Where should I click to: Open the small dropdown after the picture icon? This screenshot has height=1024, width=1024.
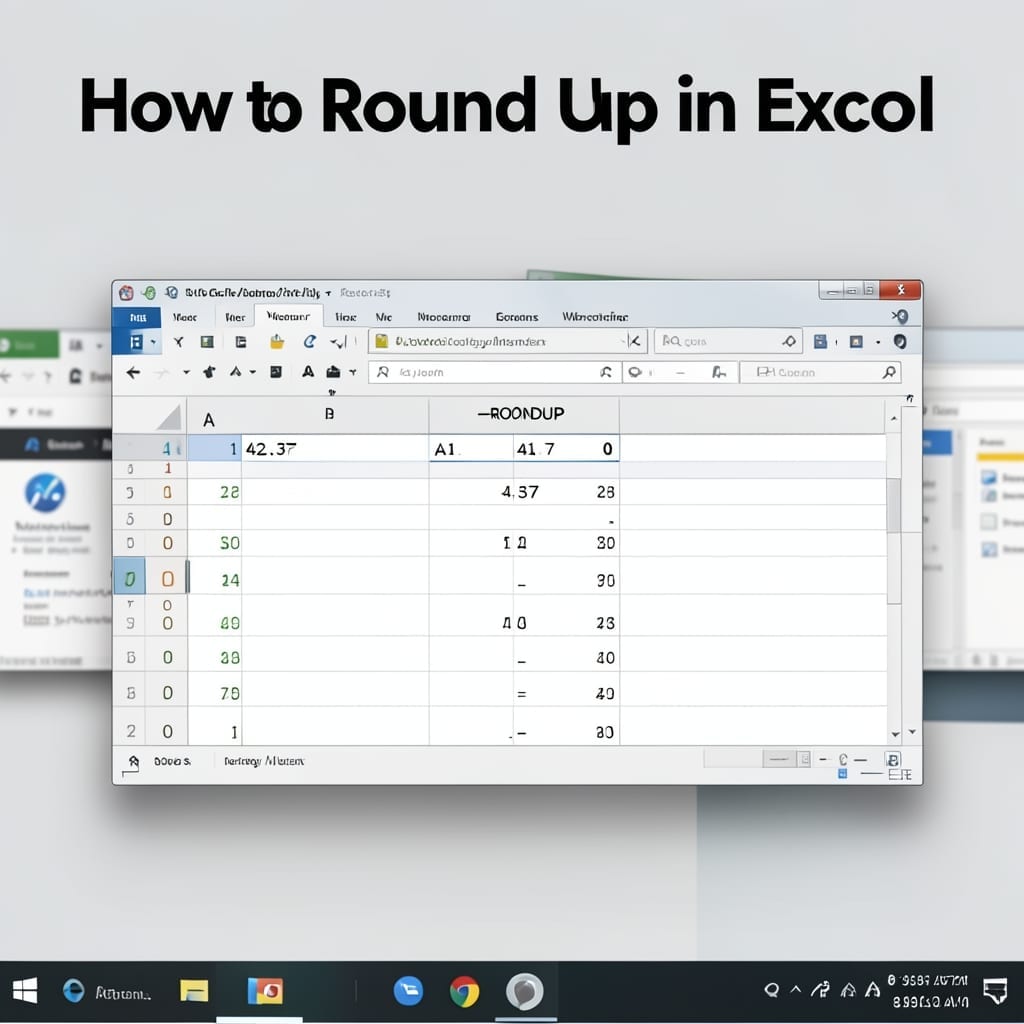point(878,342)
